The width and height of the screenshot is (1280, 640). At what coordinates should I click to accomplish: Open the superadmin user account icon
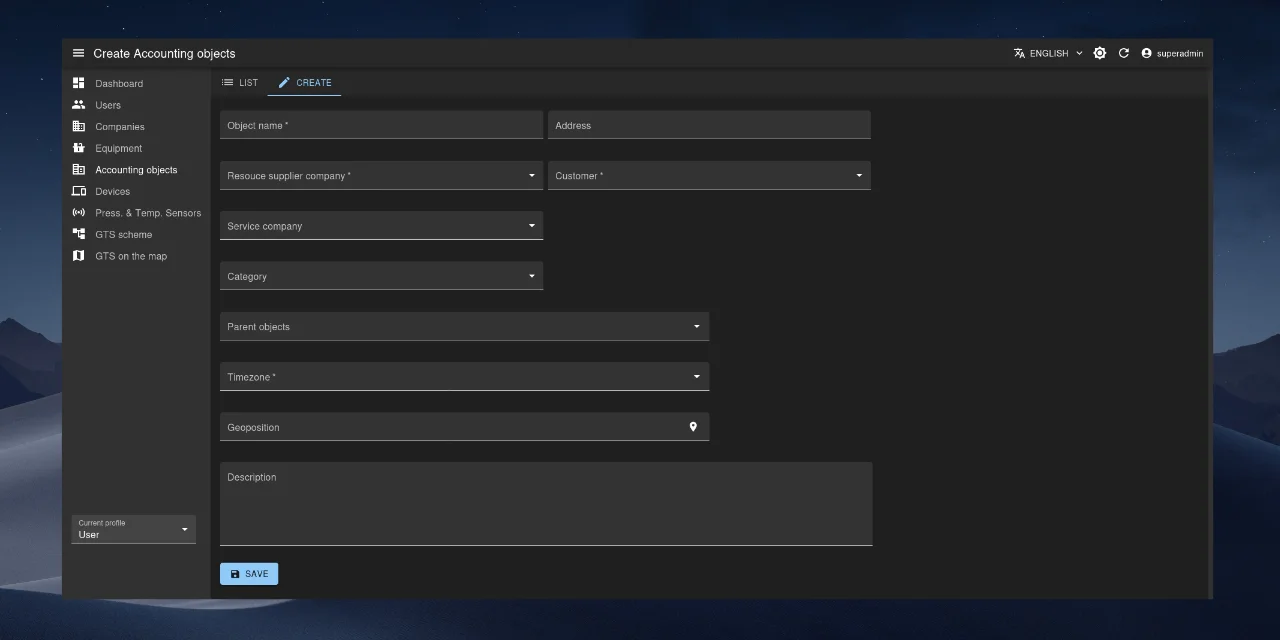(1147, 53)
